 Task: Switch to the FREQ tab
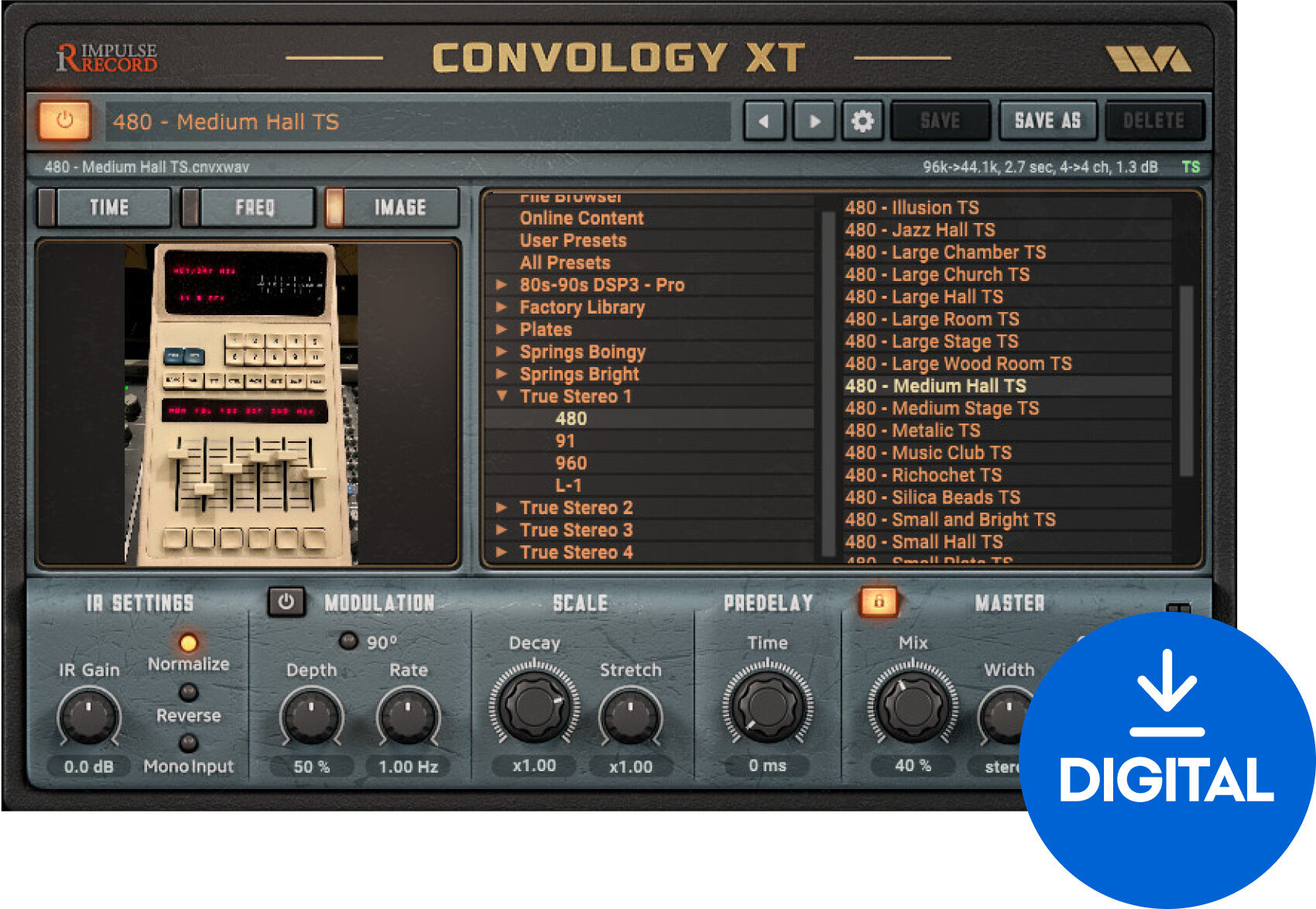[x=255, y=207]
